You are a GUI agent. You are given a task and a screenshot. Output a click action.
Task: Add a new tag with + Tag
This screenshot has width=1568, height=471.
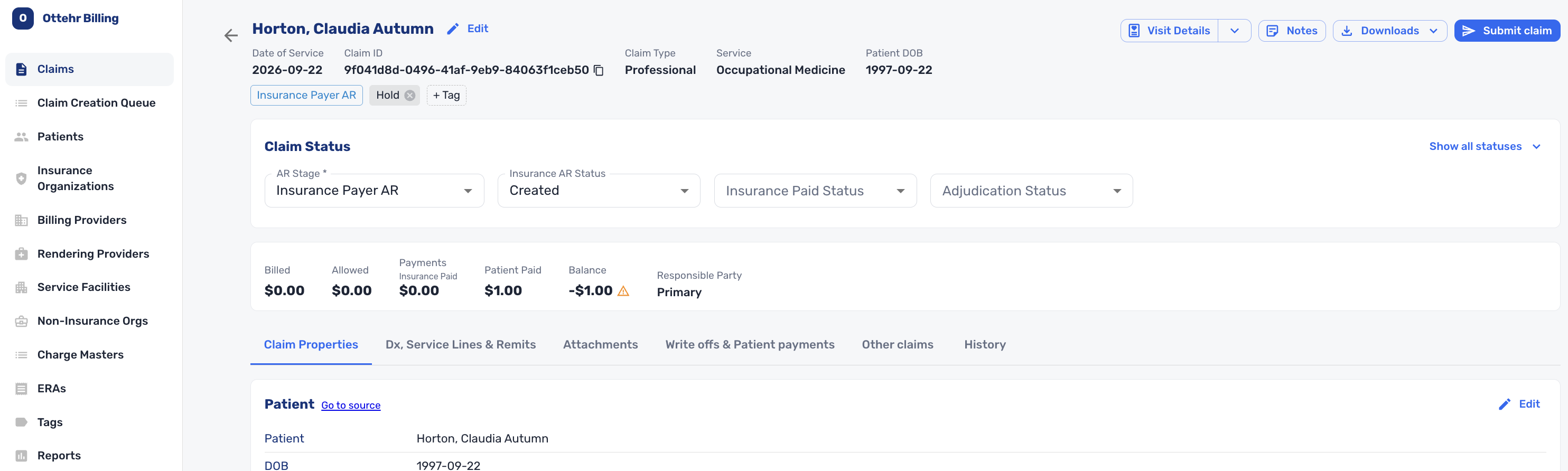pyautogui.click(x=446, y=96)
